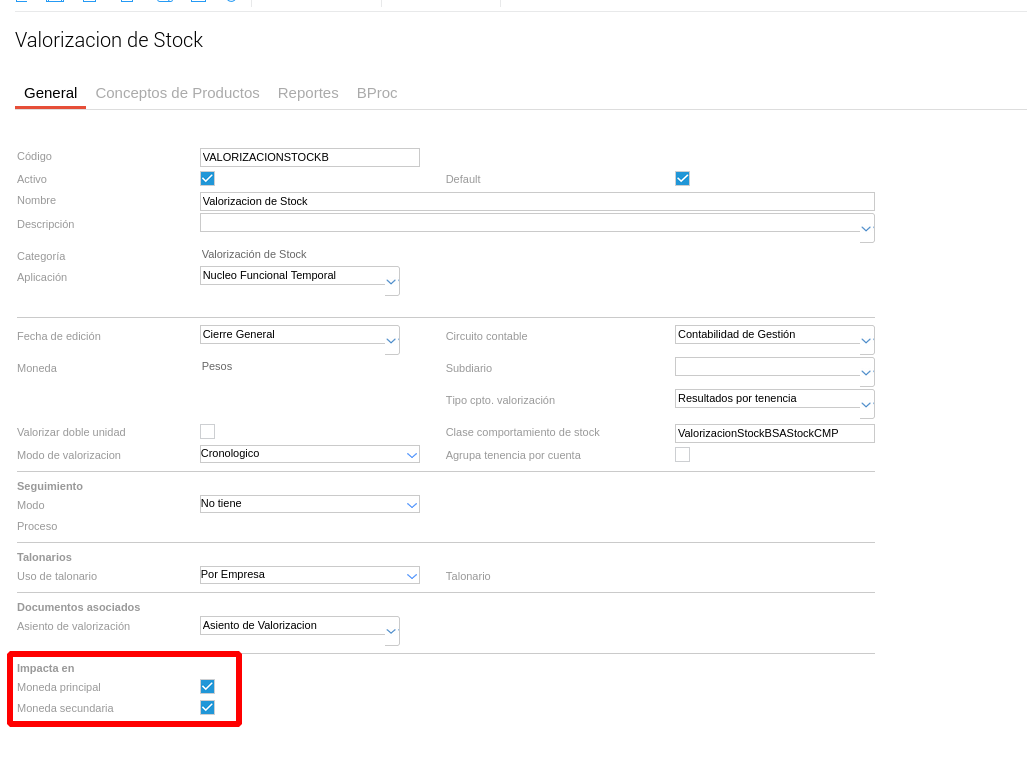The height and width of the screenshot is (757, 1027).
Task: Toggle the Activo checkbox
Action: [207, 179]
